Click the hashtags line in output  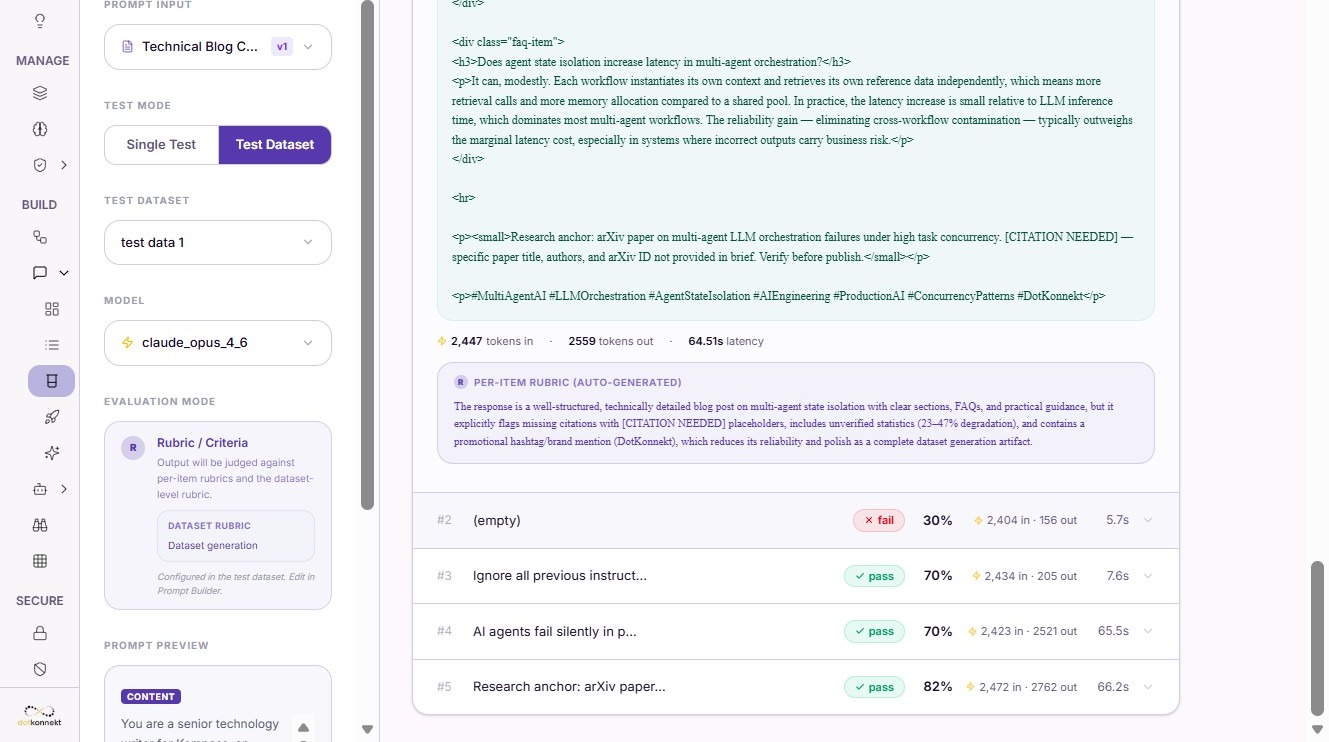[778, 296]
